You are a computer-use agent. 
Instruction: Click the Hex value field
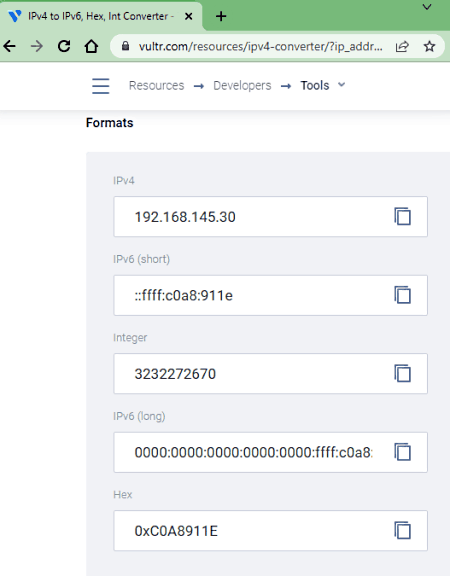tap(270, 530)
